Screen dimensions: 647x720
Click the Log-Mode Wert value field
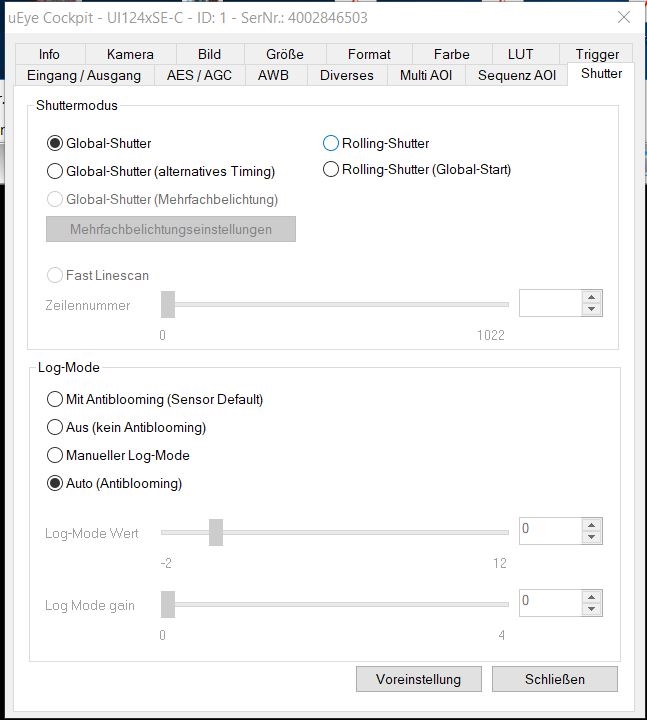pos(550,532)
